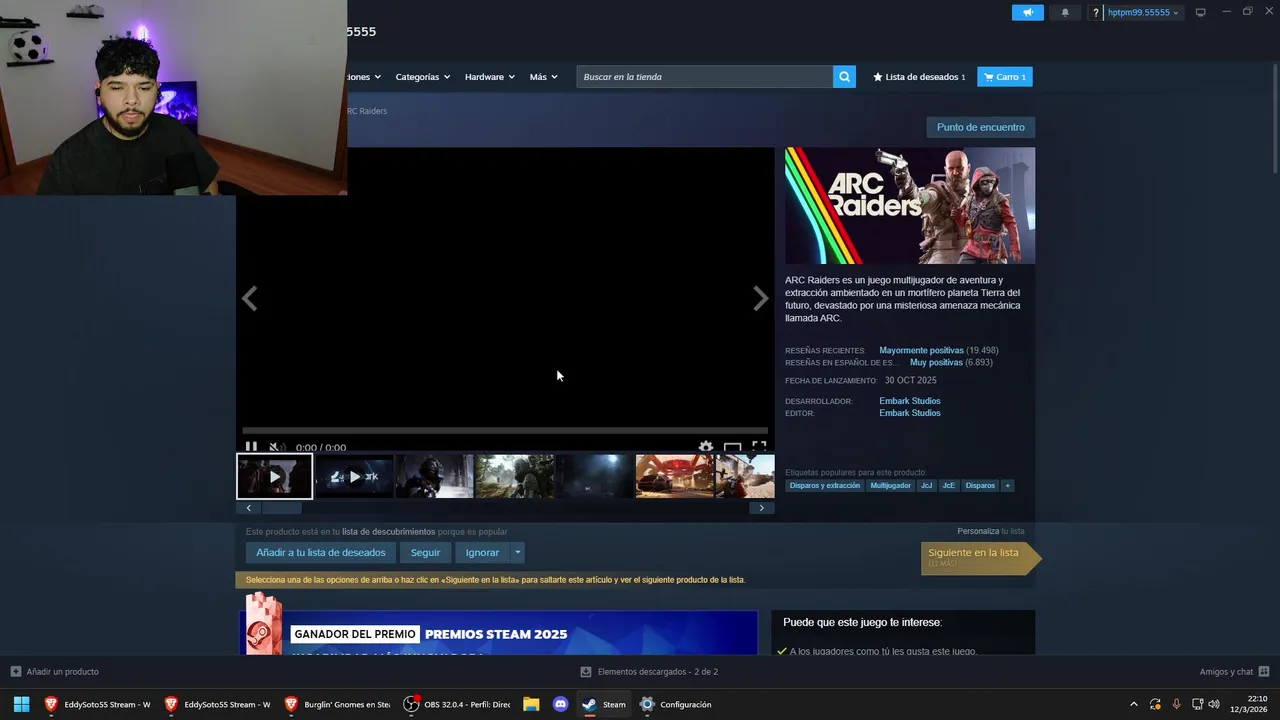This screenshot has width=1280, height=720.
Task: Seek on the video progress bar
Action: pos(505,431)
